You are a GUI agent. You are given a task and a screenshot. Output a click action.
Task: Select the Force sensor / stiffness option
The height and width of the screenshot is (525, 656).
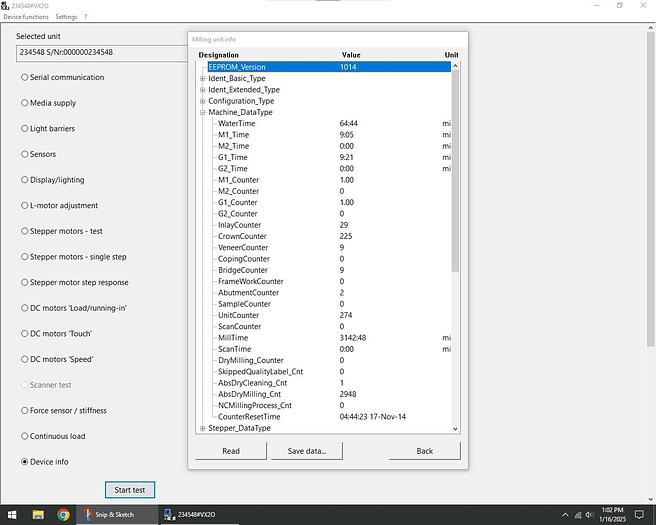click(x=25, y=410)
